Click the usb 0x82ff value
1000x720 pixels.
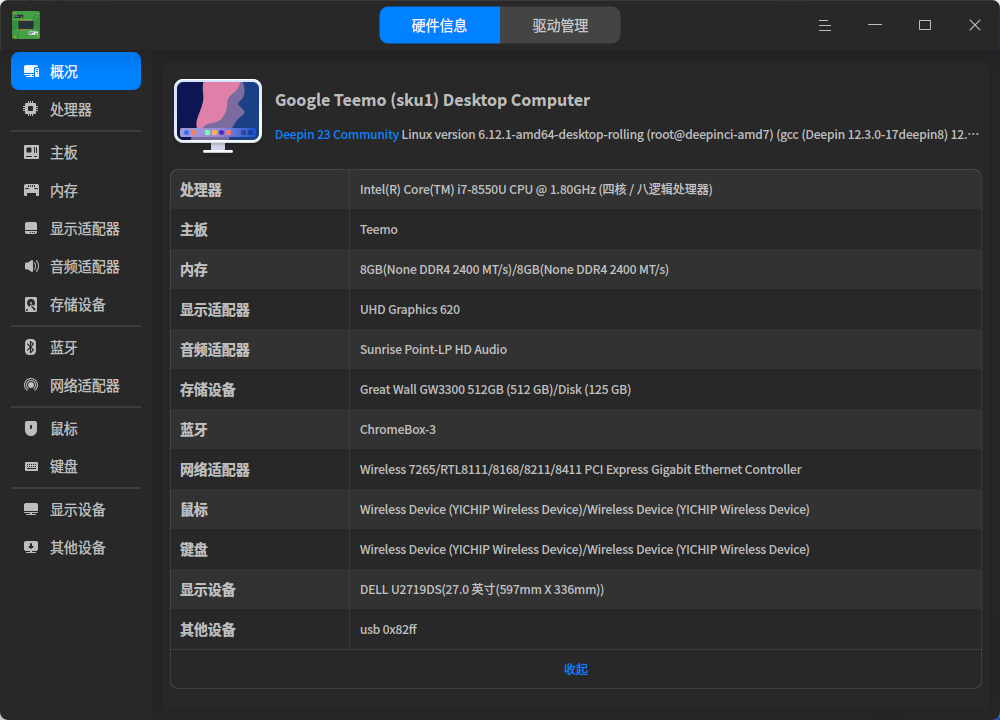point(388,629)
